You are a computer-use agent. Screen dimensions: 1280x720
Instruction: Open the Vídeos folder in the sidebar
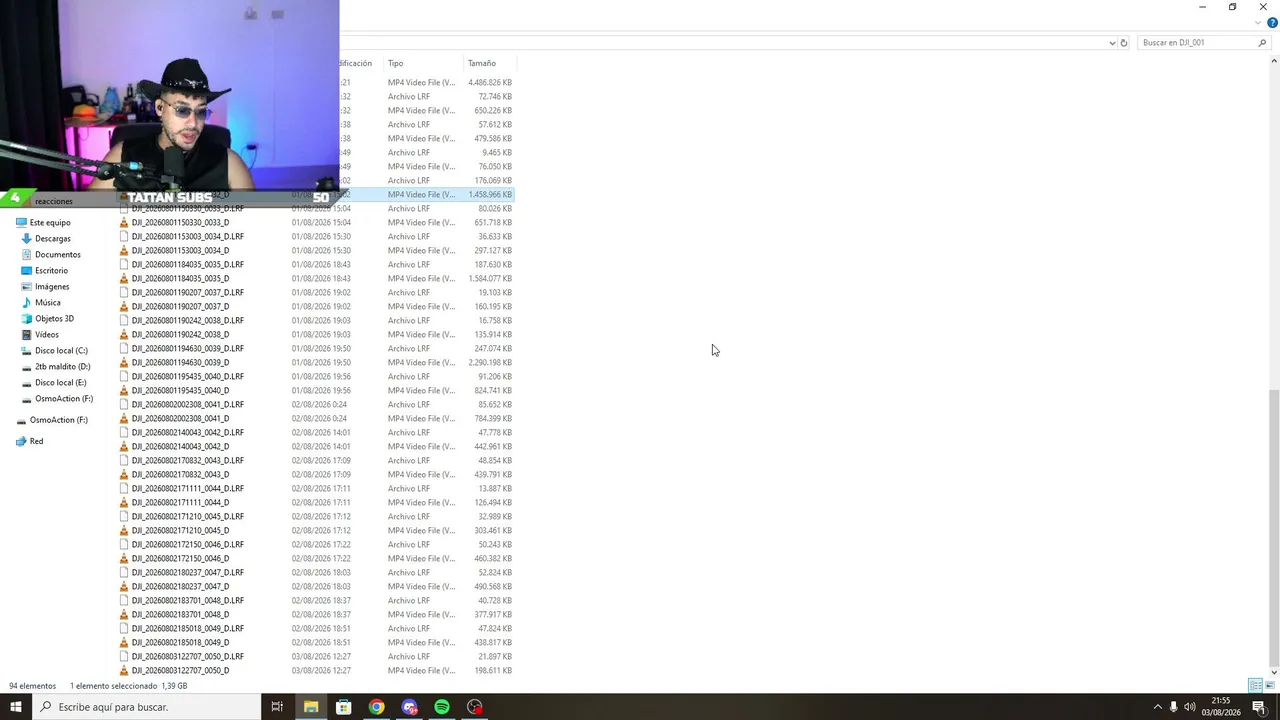47,335
